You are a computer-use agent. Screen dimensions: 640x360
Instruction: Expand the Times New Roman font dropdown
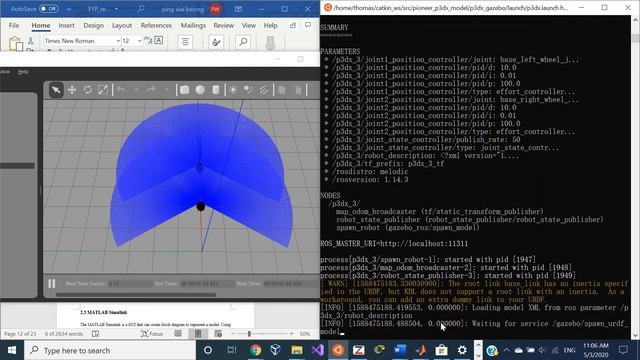pyautogui.click(x=118, y=41)
